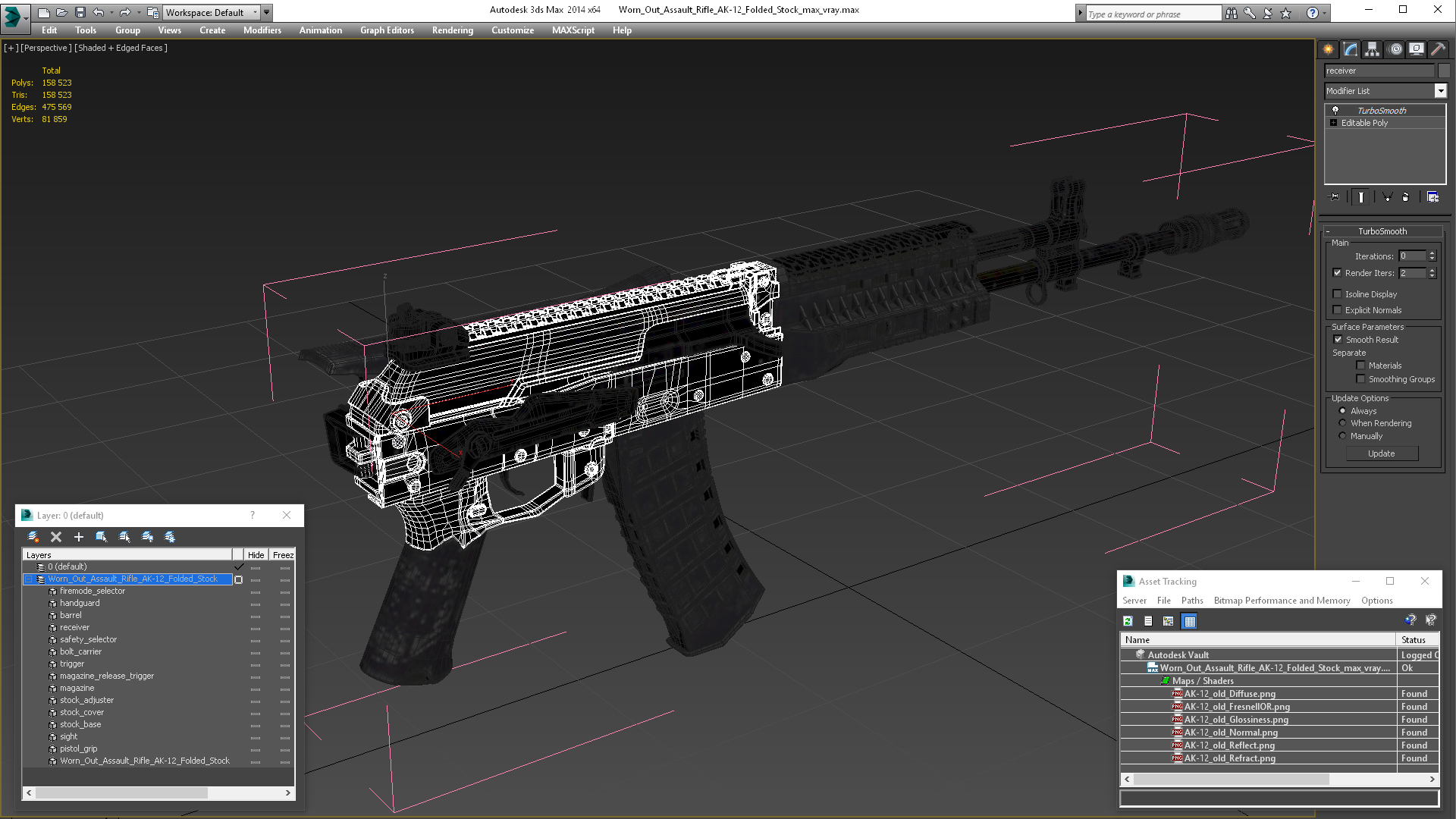The image size is (1456, 819).
Task: Open the Undo history dropdown arrow
Action: coord(111,12)
